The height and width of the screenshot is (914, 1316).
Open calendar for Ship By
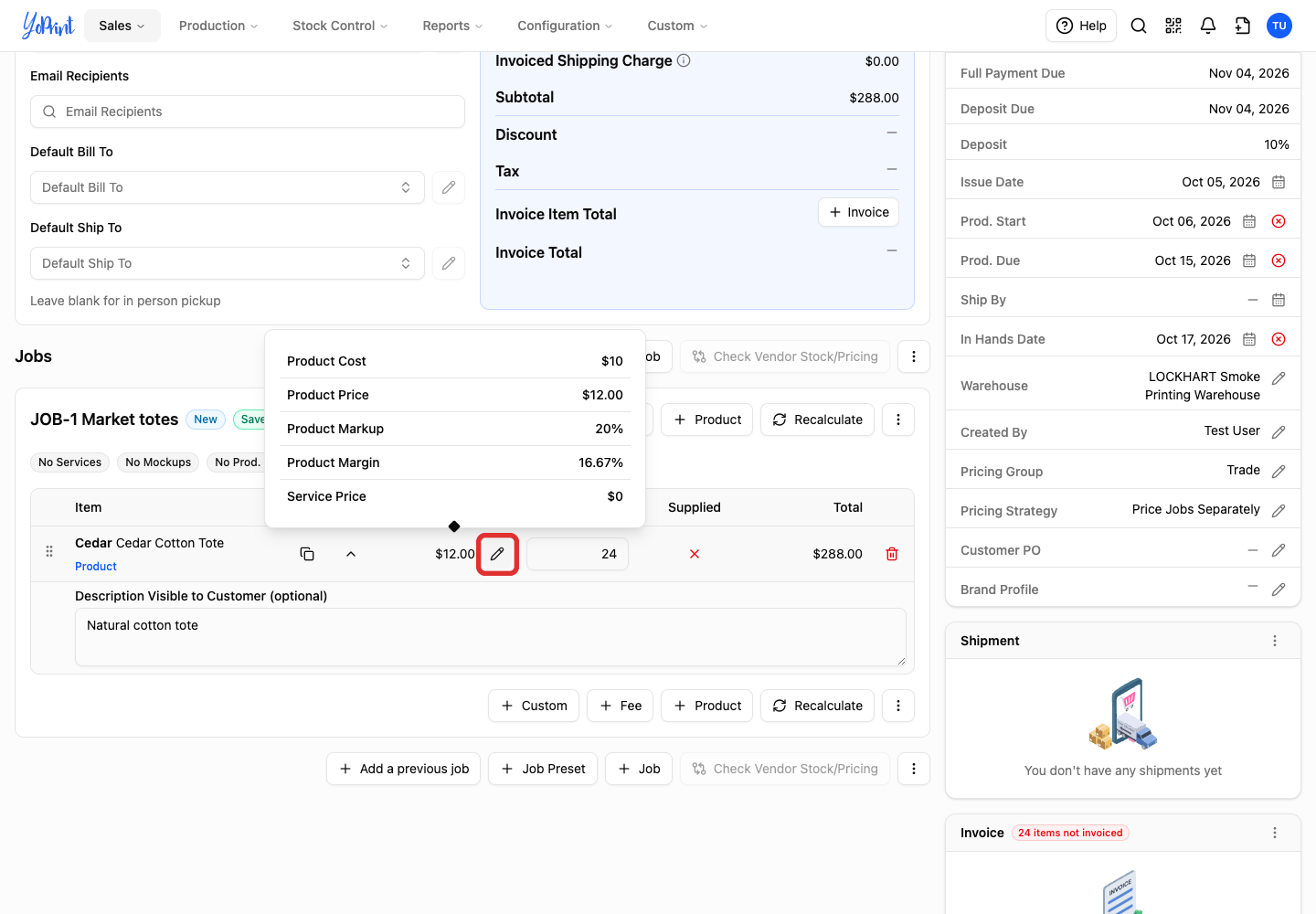click(x=1279, y=300)
